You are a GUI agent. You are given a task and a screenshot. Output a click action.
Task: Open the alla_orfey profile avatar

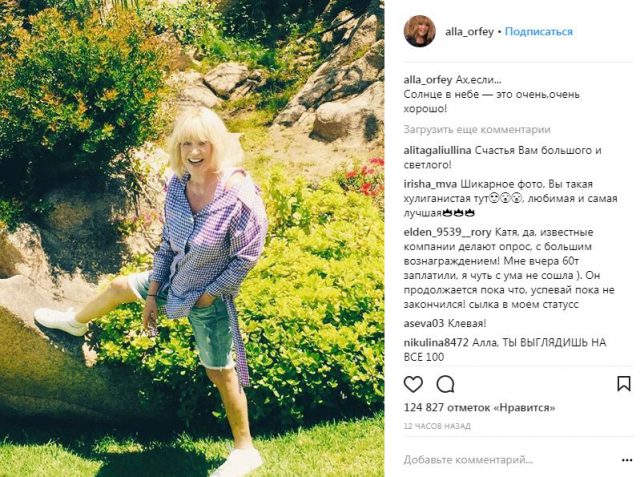pos(419,31)
